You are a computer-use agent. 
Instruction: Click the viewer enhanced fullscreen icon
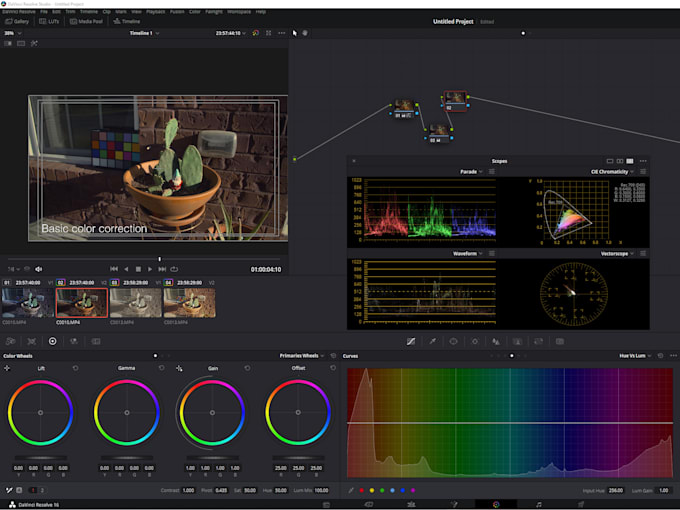pos(268,33)
